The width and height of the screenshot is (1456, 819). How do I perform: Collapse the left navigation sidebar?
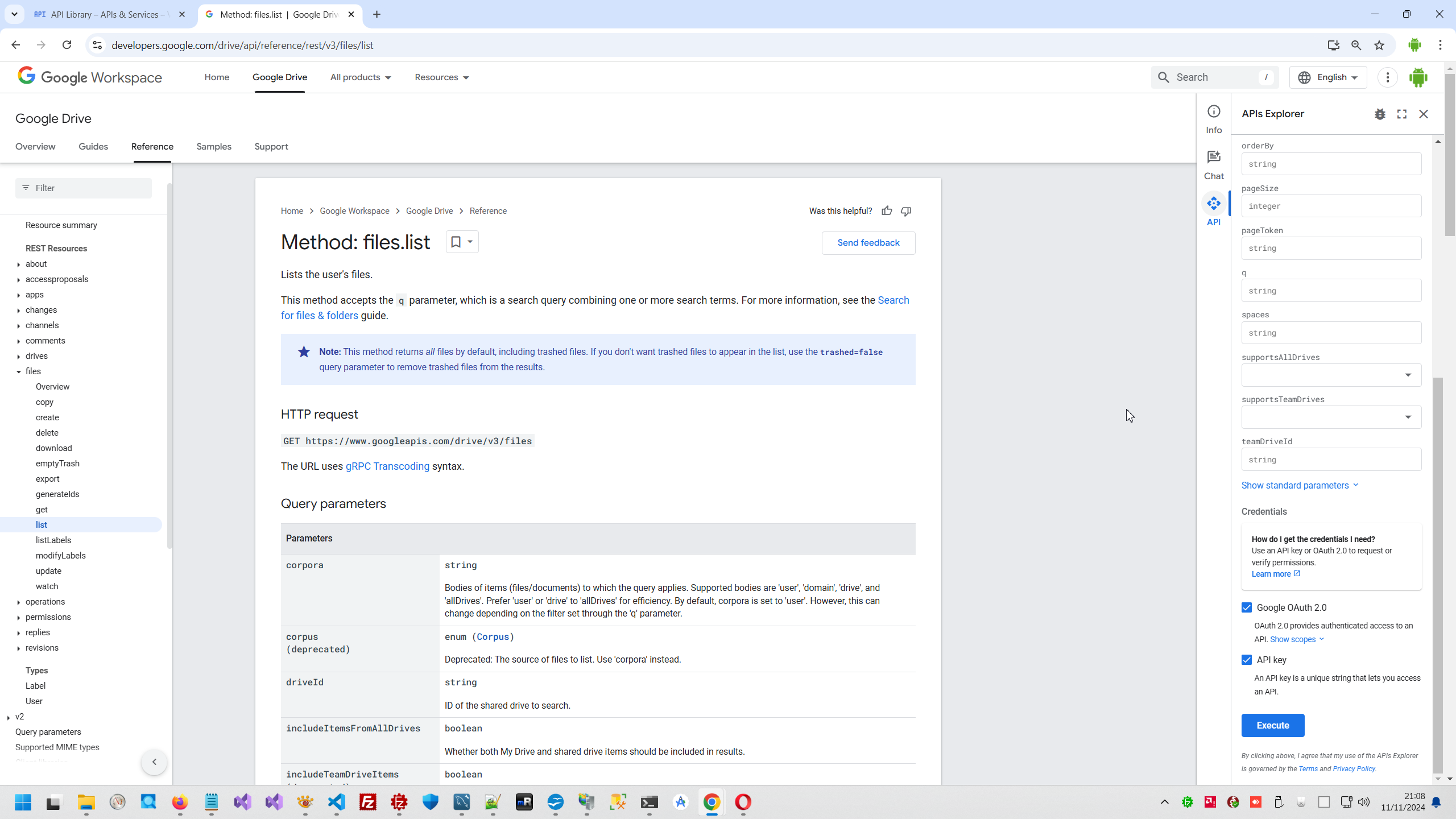coord(154,762)
